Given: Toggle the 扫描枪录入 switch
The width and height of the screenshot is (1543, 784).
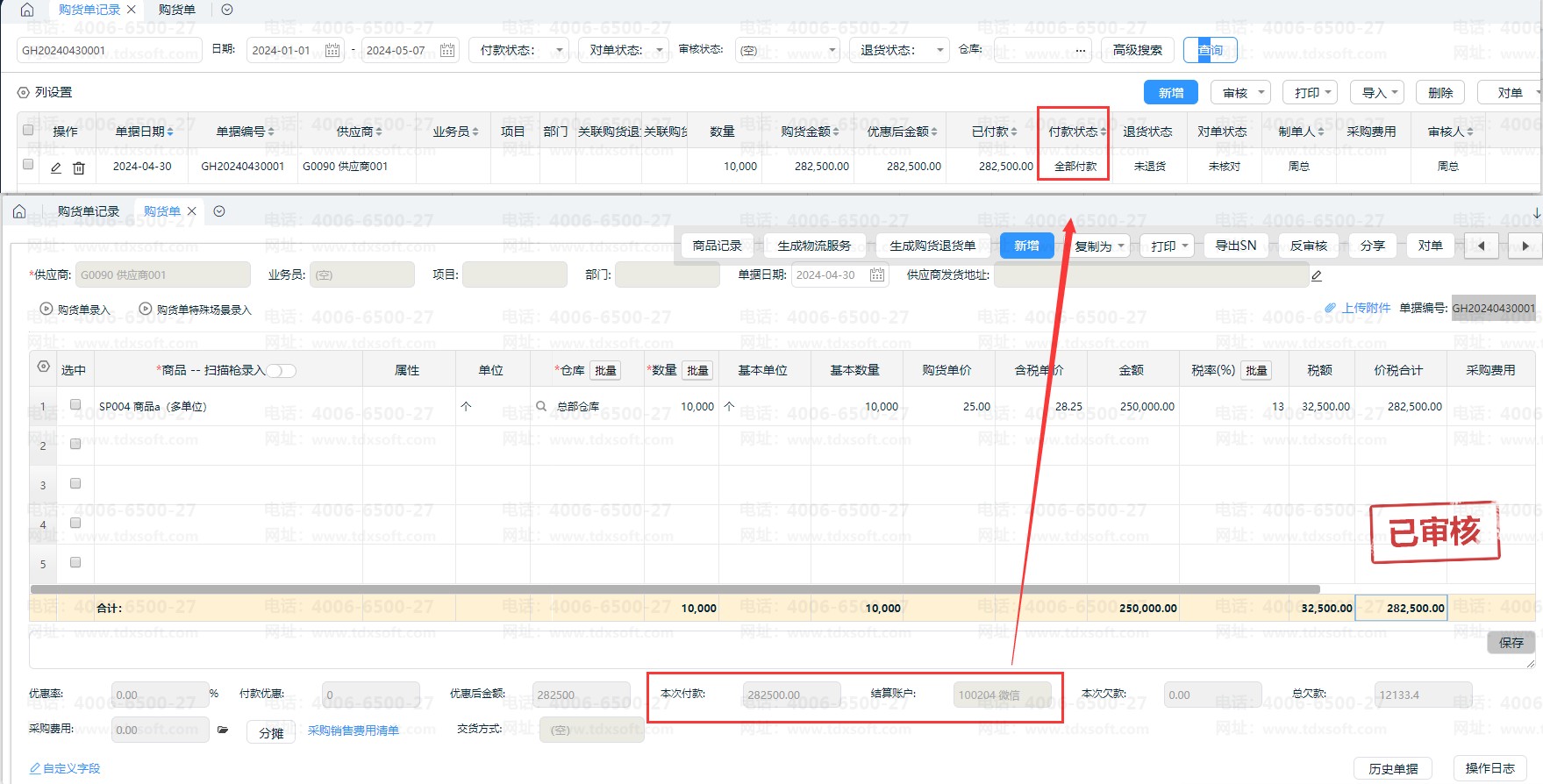Looking at the screenshot, I should 282,370.
